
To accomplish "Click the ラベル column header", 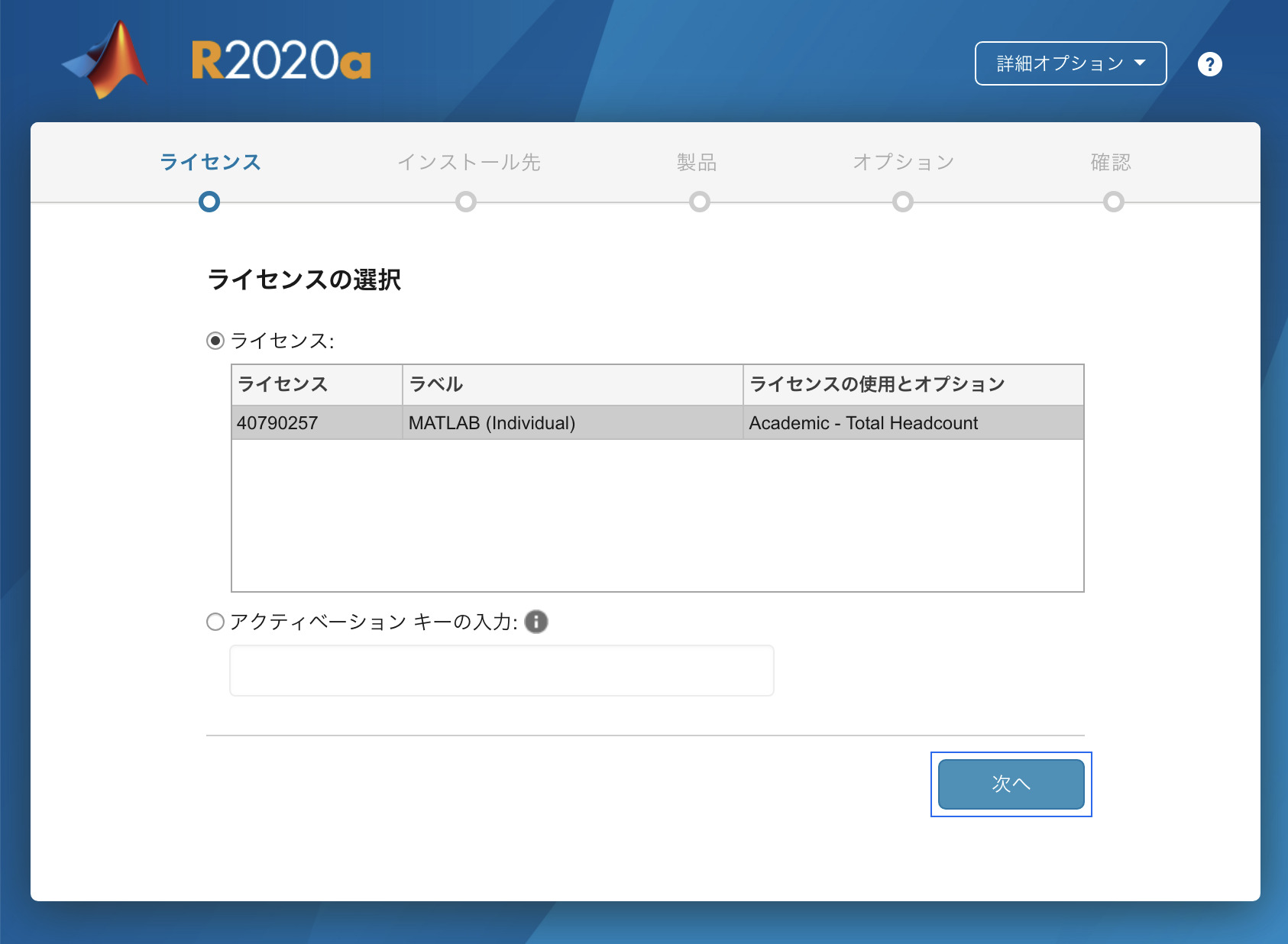I will click(573, 384).
